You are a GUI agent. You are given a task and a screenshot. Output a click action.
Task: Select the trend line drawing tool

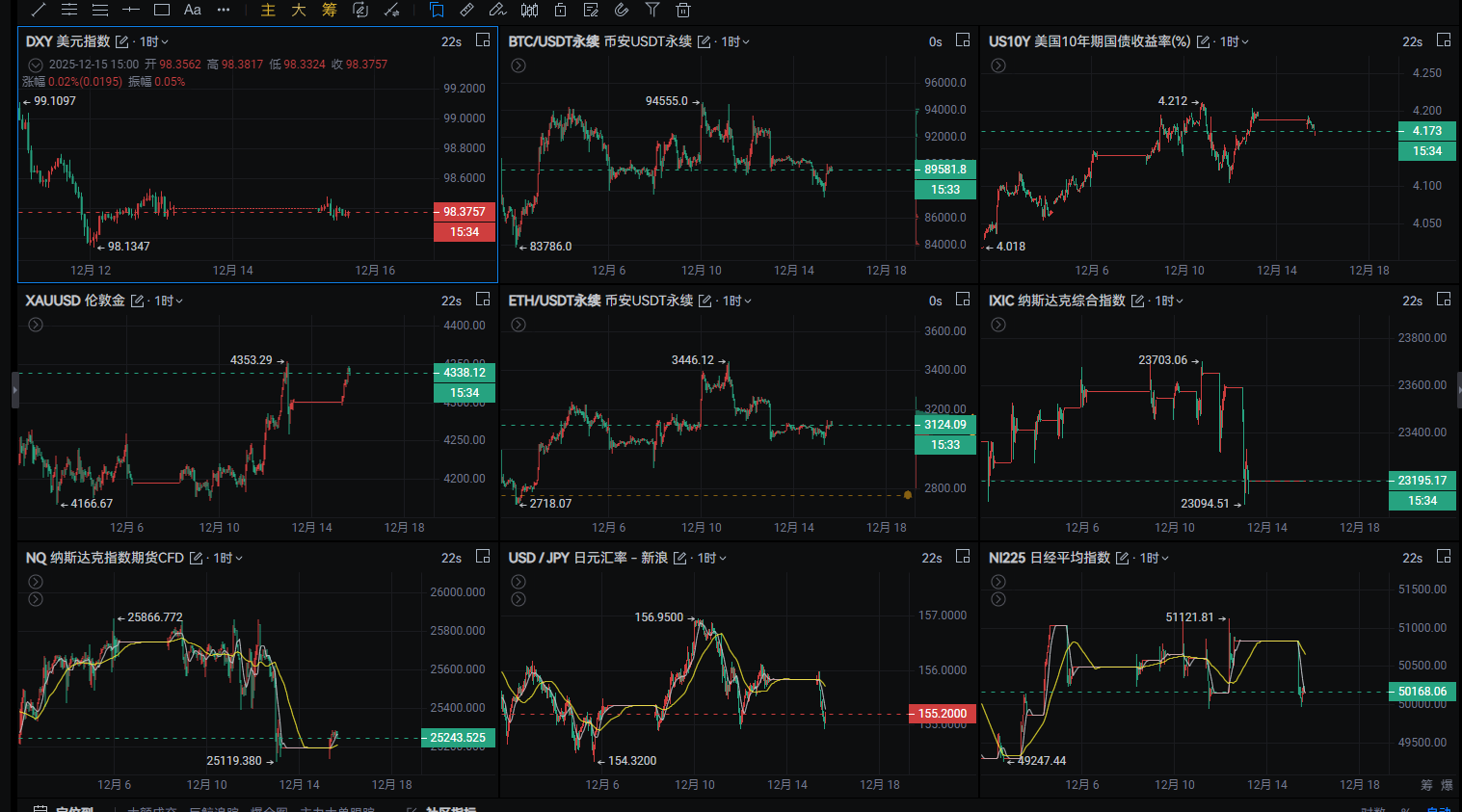pyautogui.click(x=39, y=10)
